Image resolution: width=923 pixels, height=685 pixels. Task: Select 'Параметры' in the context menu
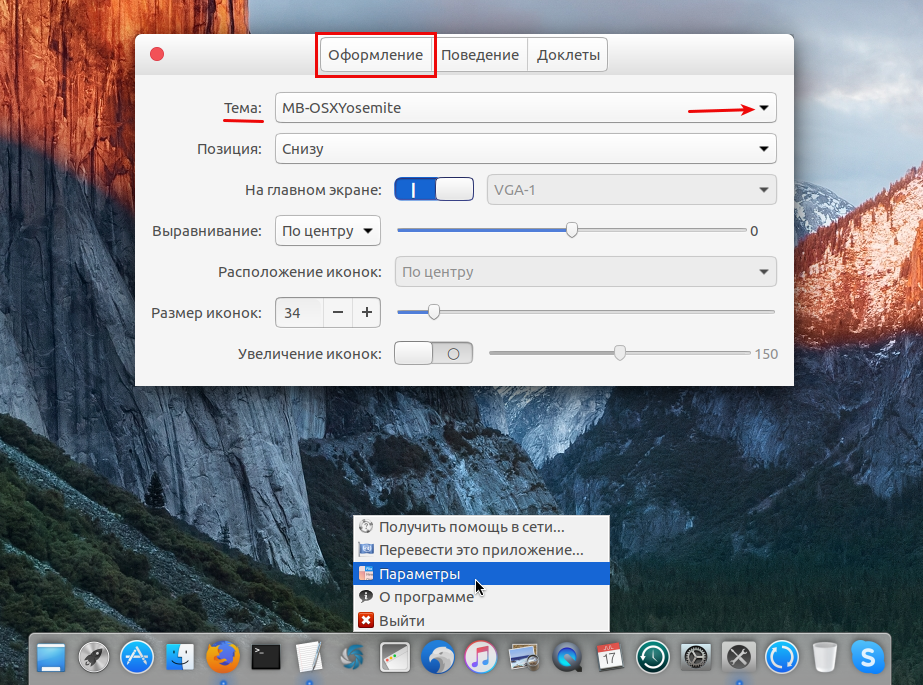click(481, 573)
